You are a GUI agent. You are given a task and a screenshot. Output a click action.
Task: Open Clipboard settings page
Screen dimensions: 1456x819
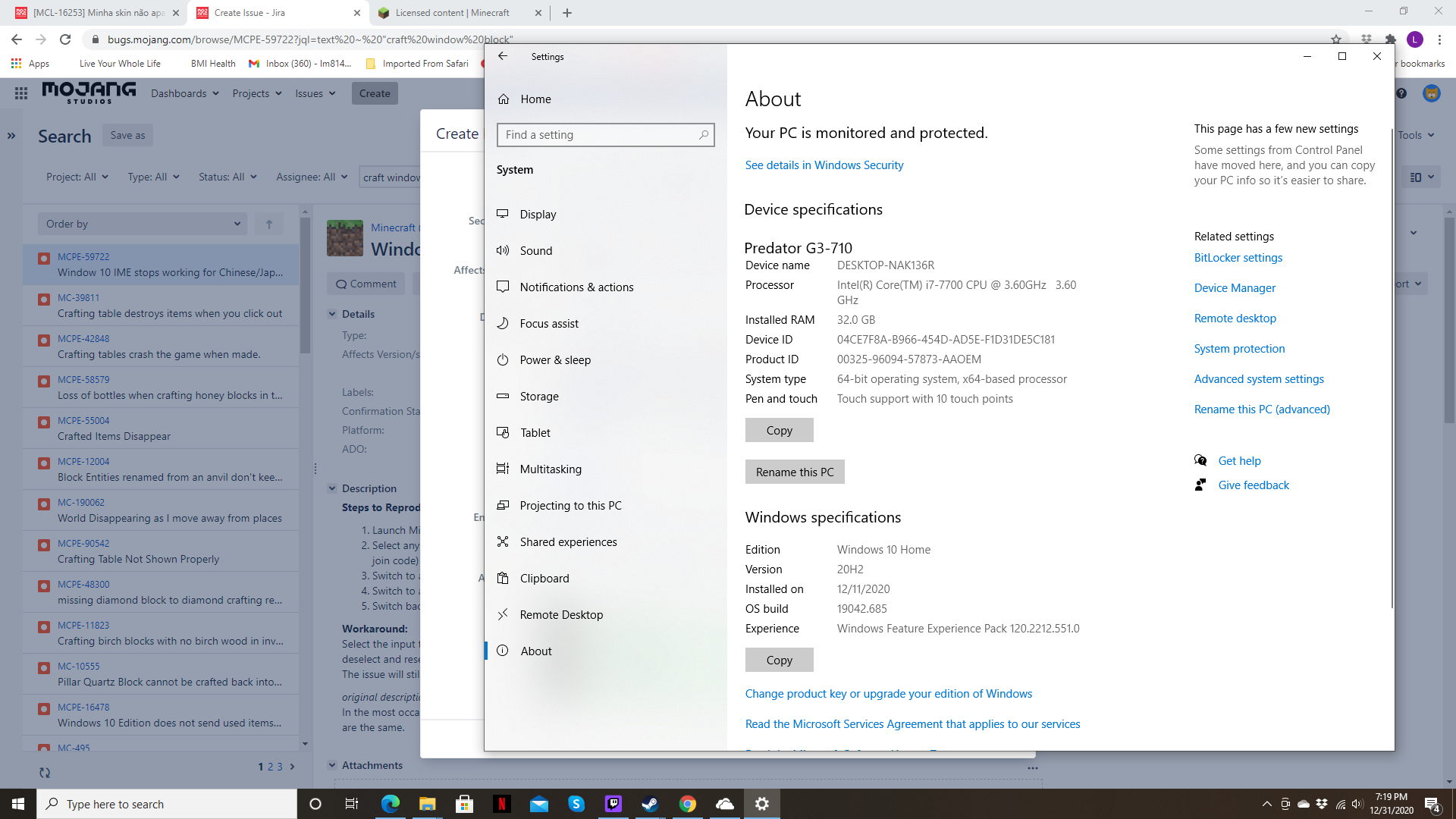[544, 579]
